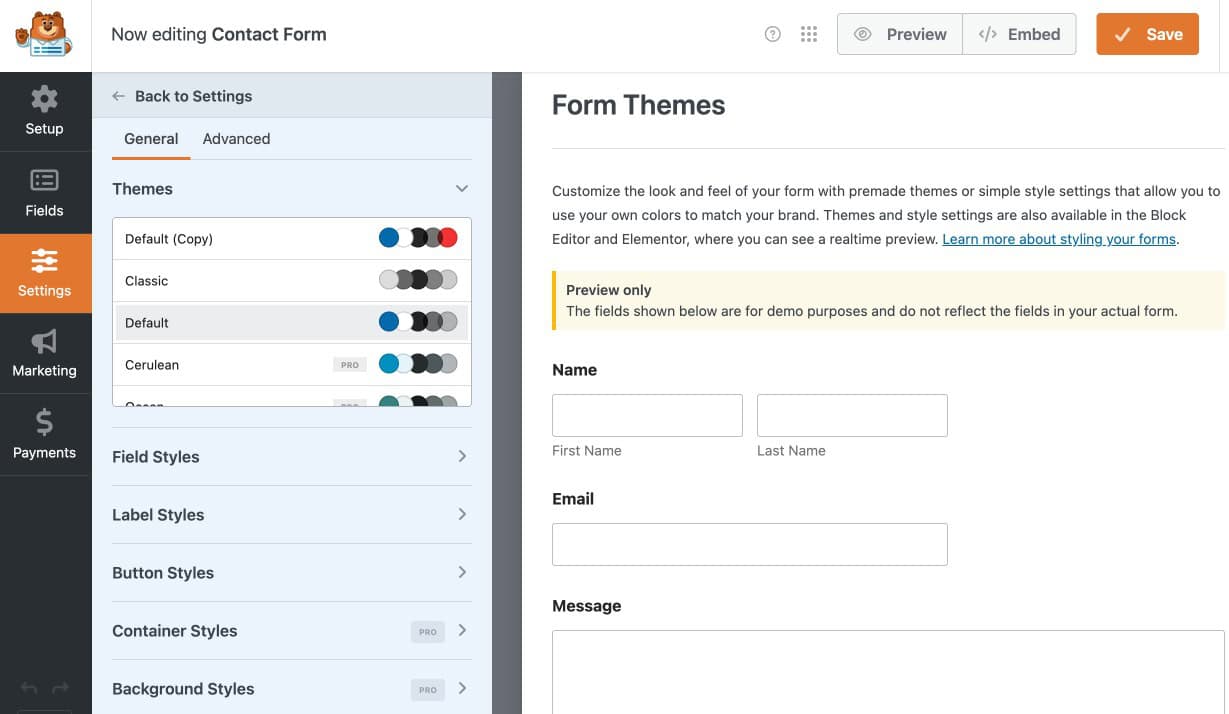Click the PRO badge on Cerulean theme
1229x714 pixels.
coord(350,365)
